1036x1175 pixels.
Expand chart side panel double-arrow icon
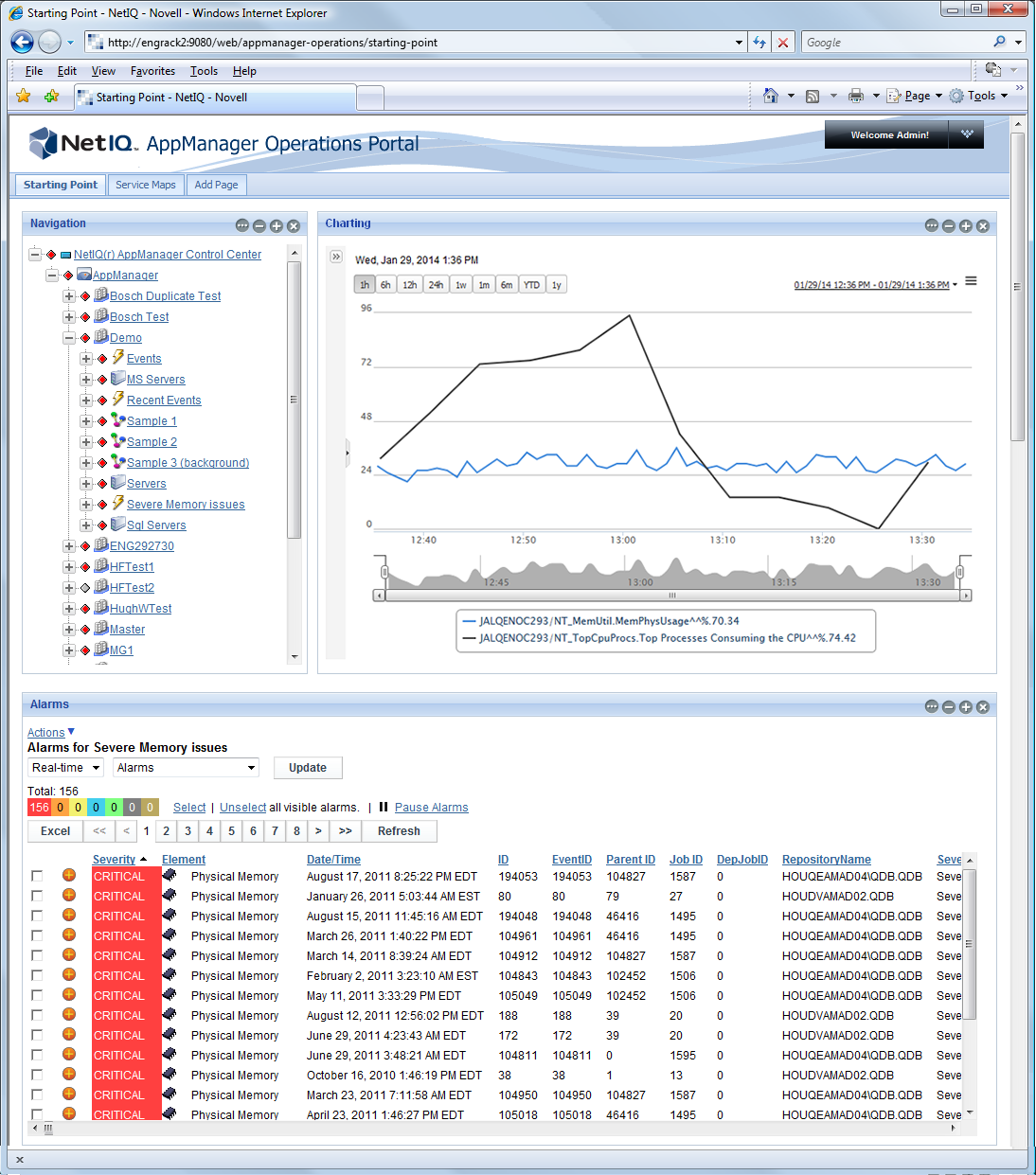pyautogui.click(x=335, y=257)
